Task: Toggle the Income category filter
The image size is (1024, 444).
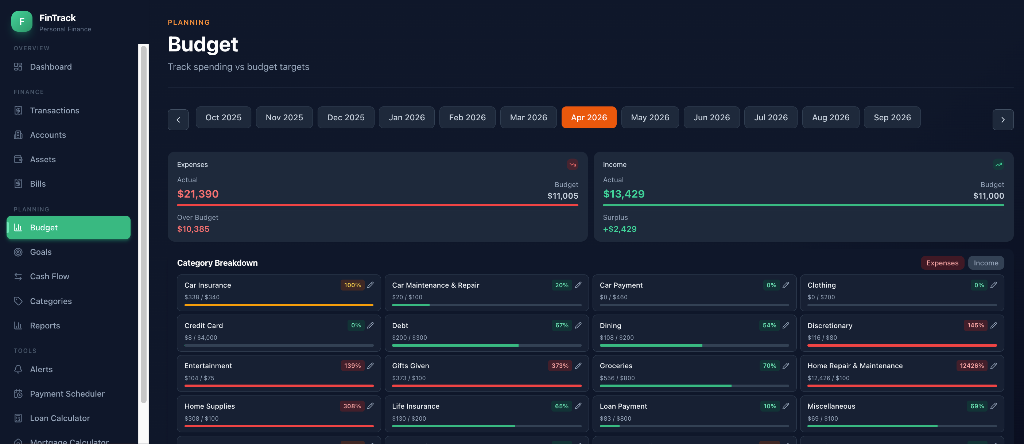Action: click(985, 263)
